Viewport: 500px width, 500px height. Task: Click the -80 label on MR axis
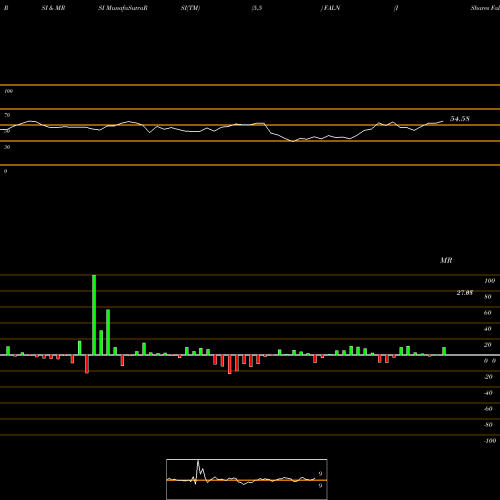tap(488, 425)
